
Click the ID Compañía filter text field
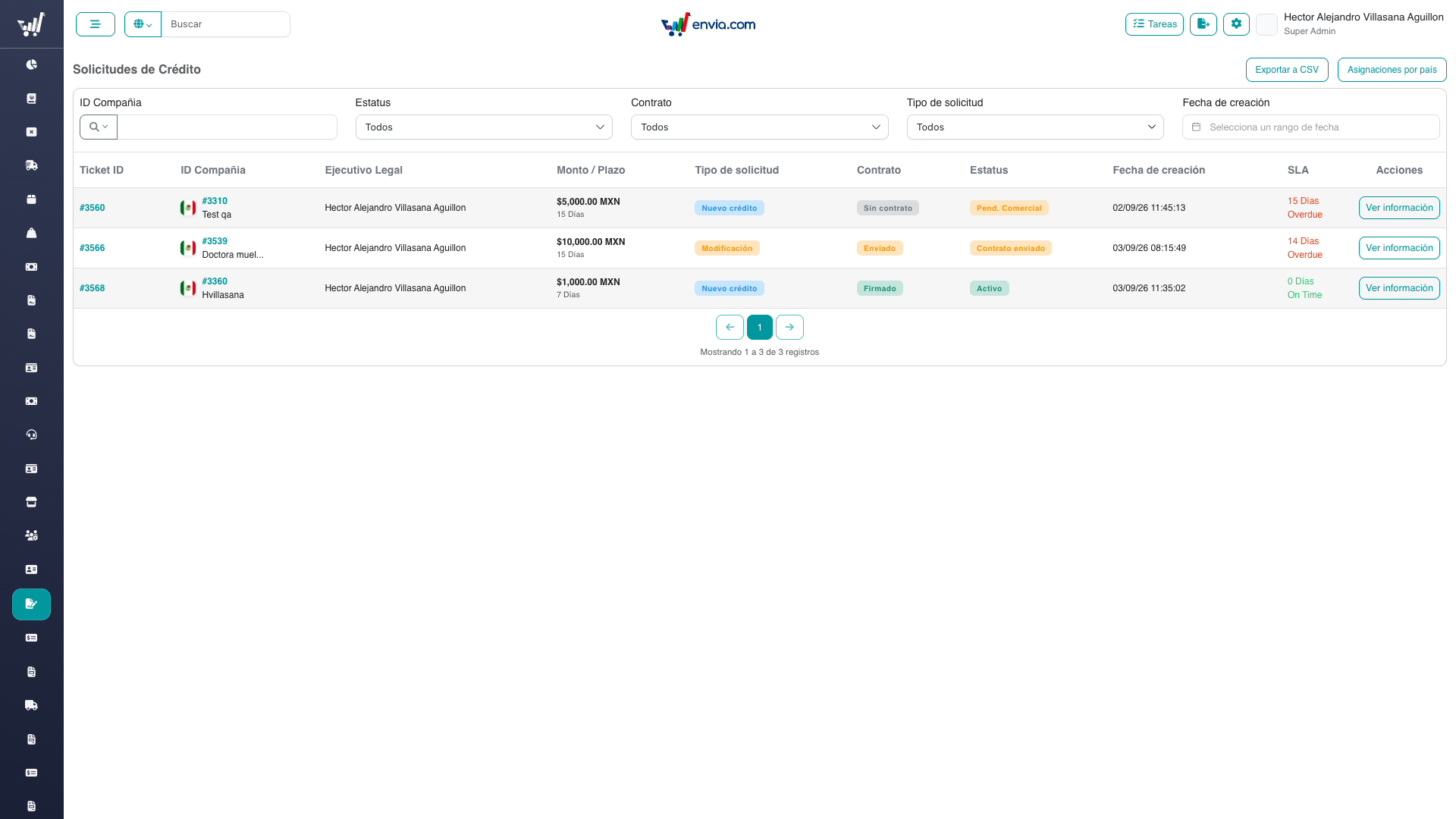227,127
